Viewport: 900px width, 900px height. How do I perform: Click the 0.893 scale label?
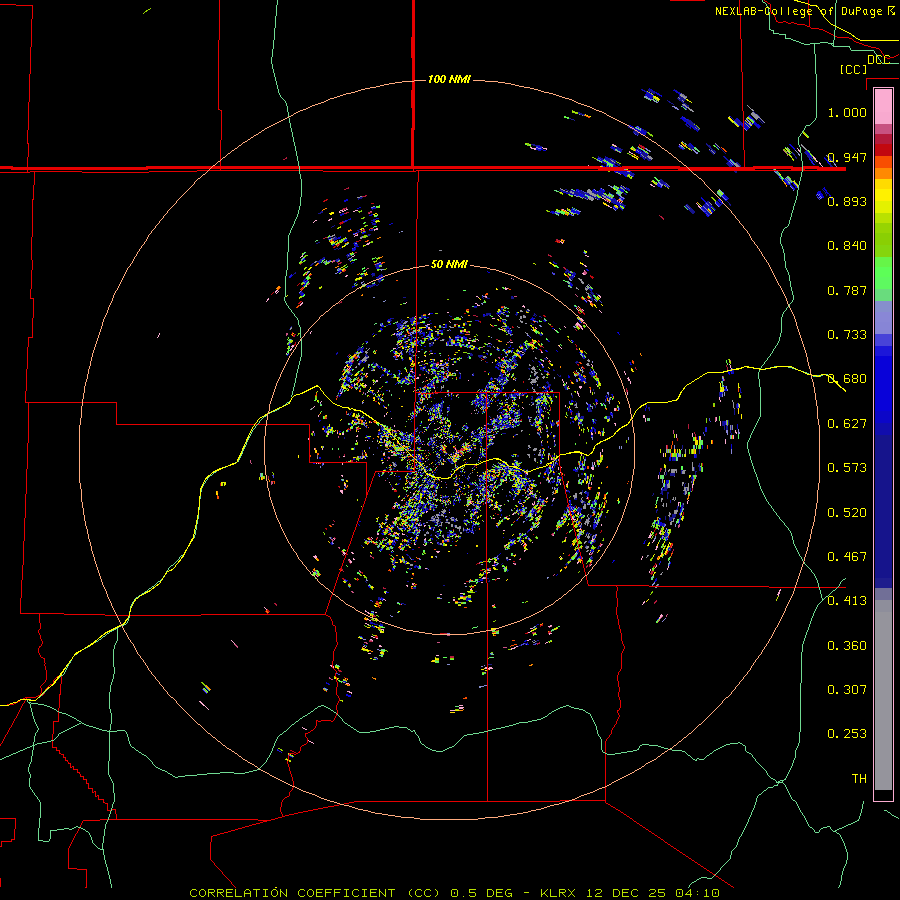coord(847,201)
